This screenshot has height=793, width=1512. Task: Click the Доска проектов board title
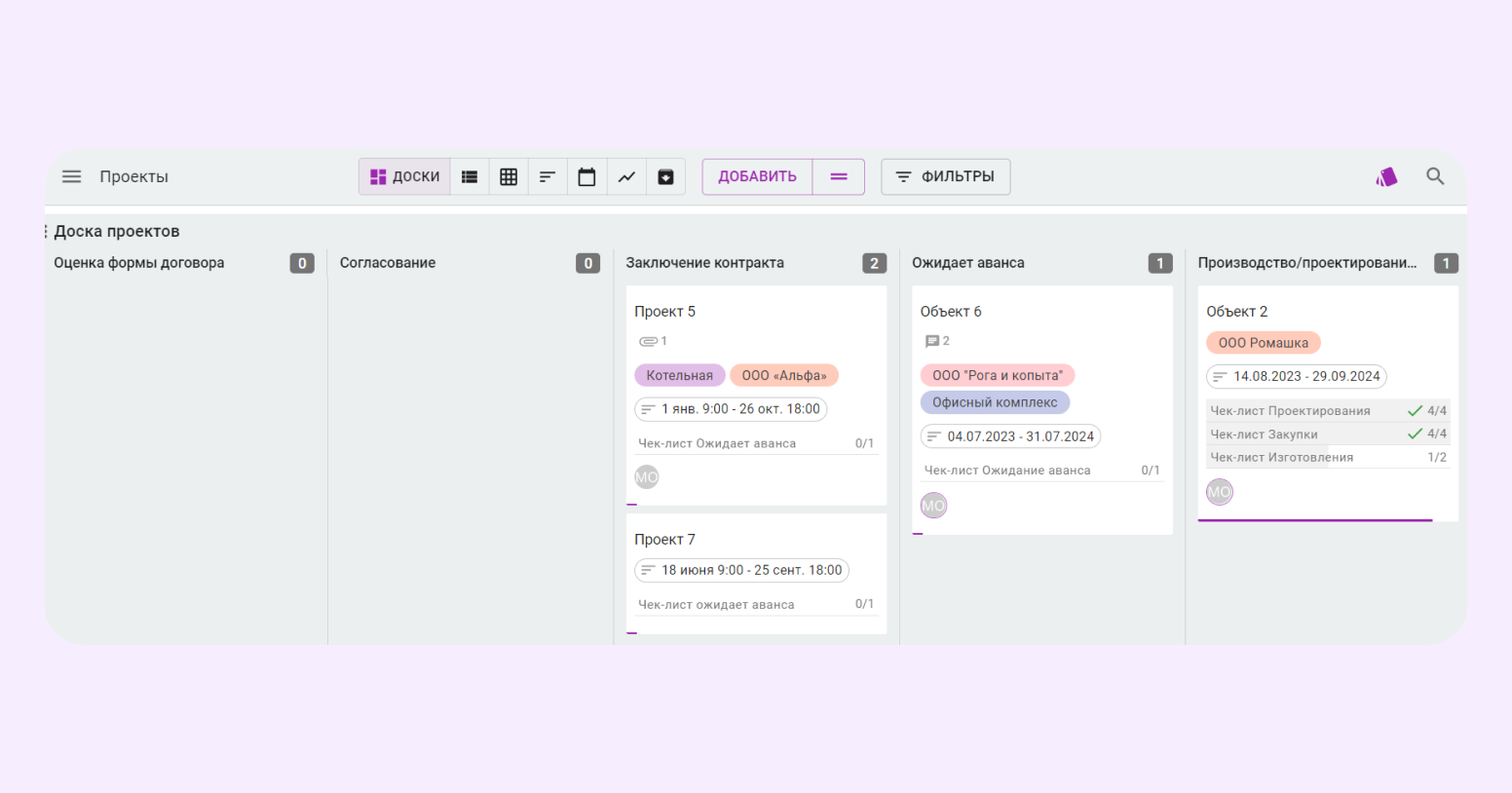[117, 231]
